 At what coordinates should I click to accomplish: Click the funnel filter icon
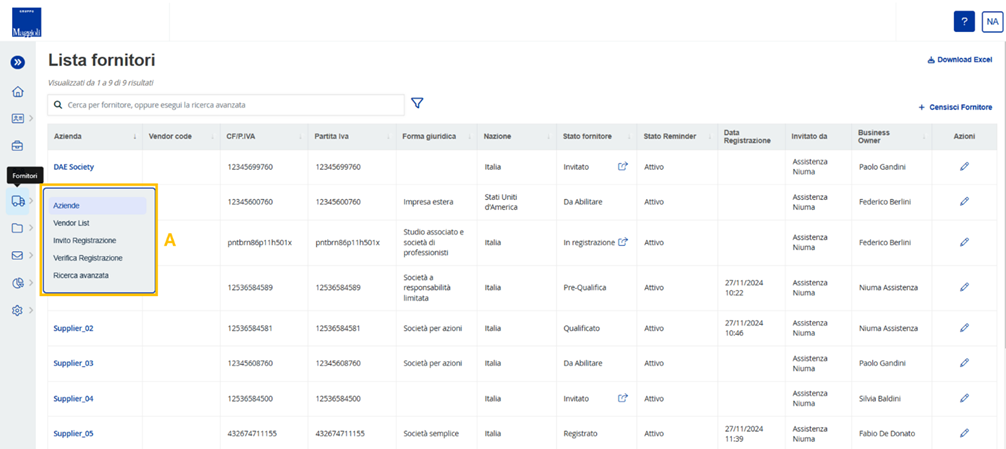418,103
